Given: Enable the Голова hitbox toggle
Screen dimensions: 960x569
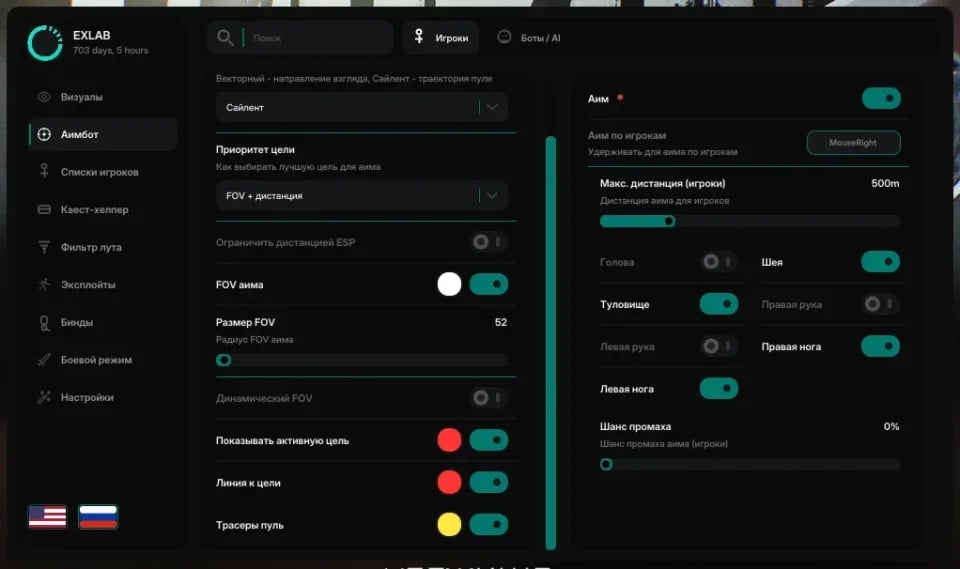Looking at the screenshot, I should [x=719, y=262].
